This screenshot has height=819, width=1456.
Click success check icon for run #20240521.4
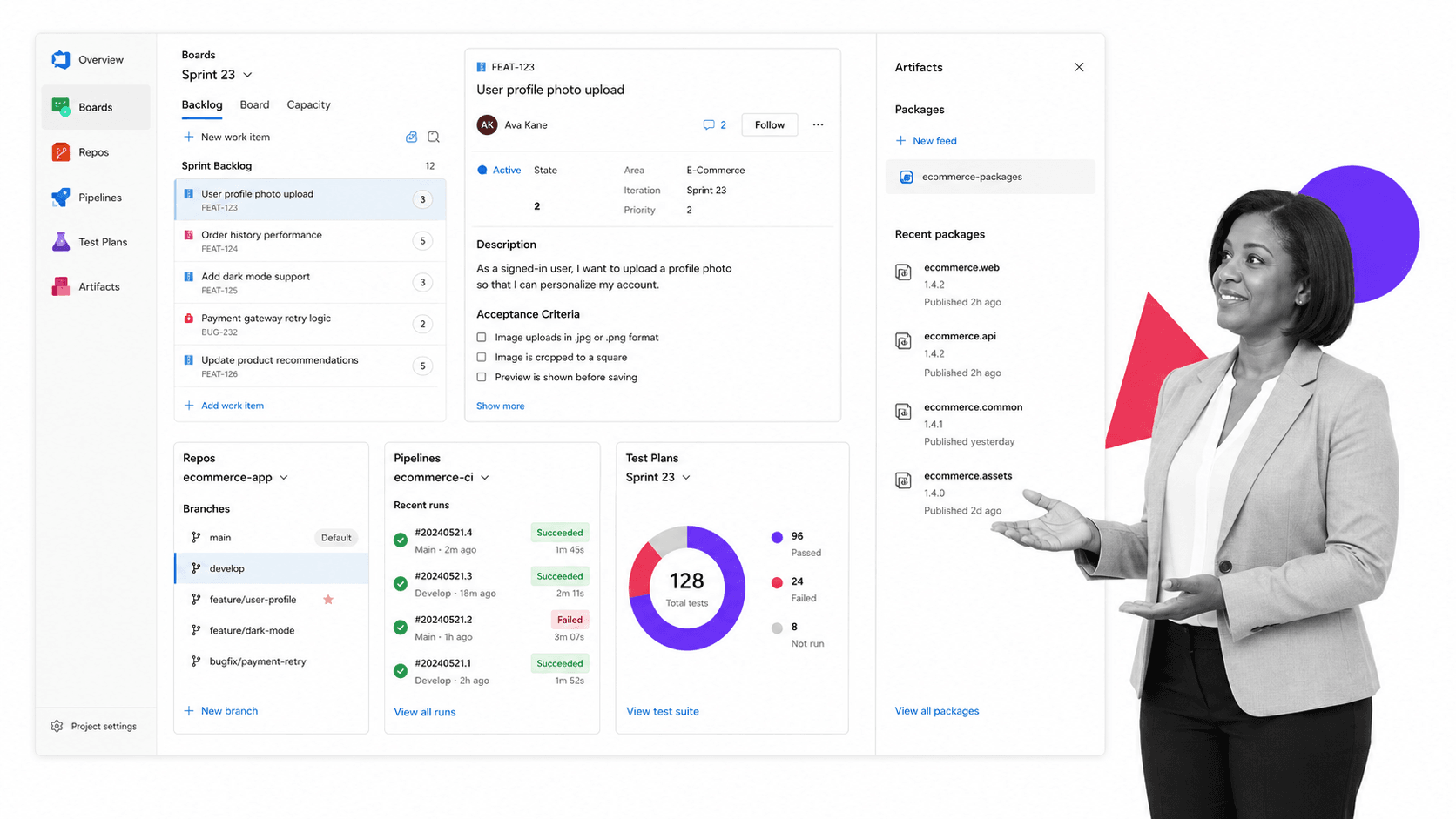(401, 540)
